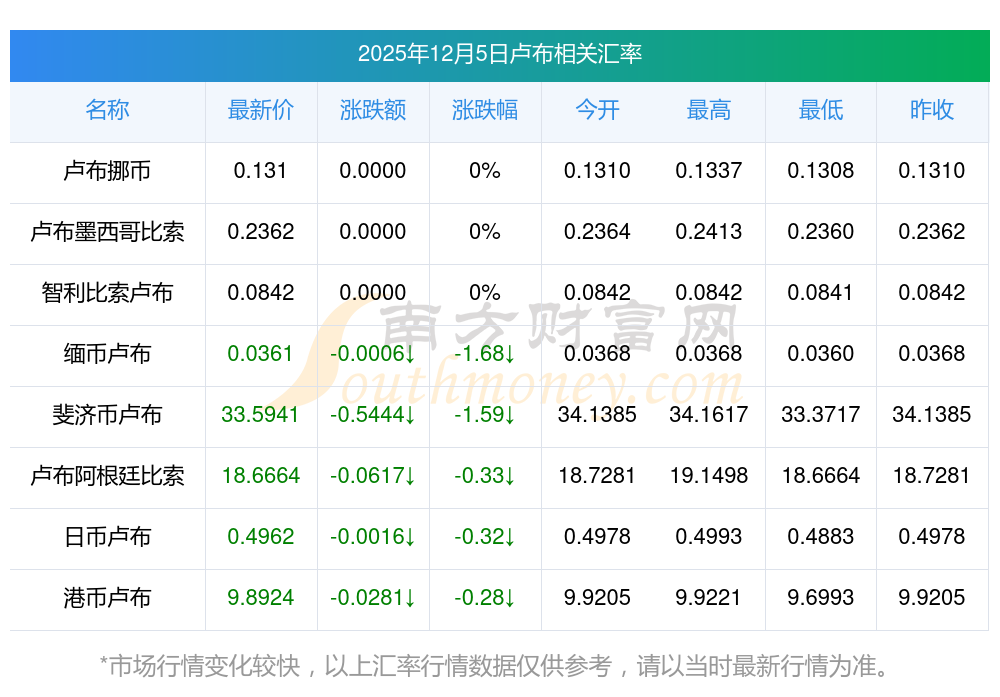Image resolution: width=1000 pixels, height=697 pixels.
Task: Select the 斐济币卢布 row name
Action: click(107, 415)
